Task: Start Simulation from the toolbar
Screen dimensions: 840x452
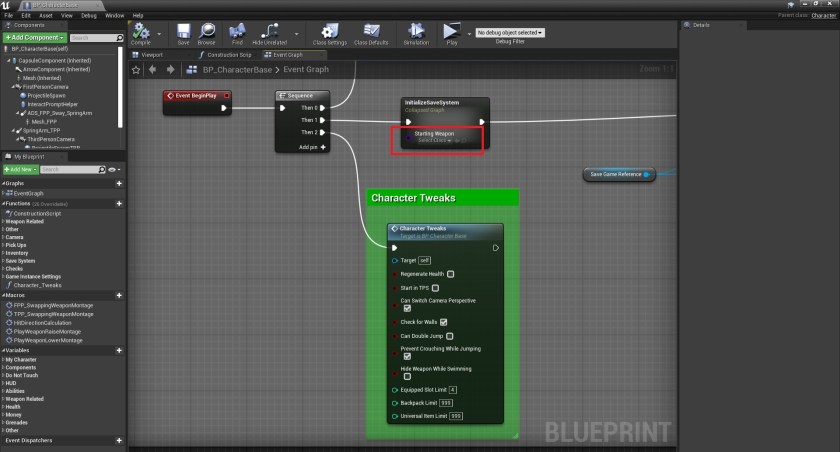Action: click(x=415, y=32)
